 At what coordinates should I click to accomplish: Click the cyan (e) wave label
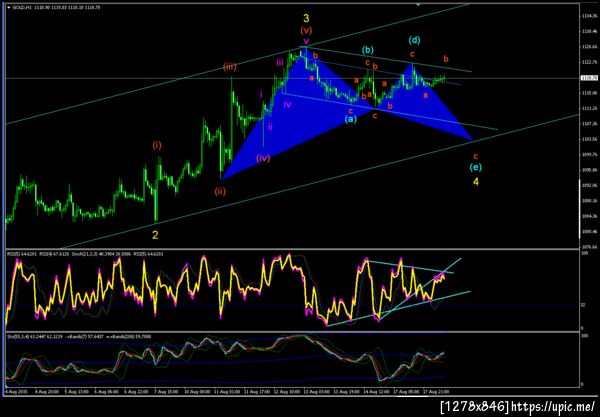coord(476,167)
